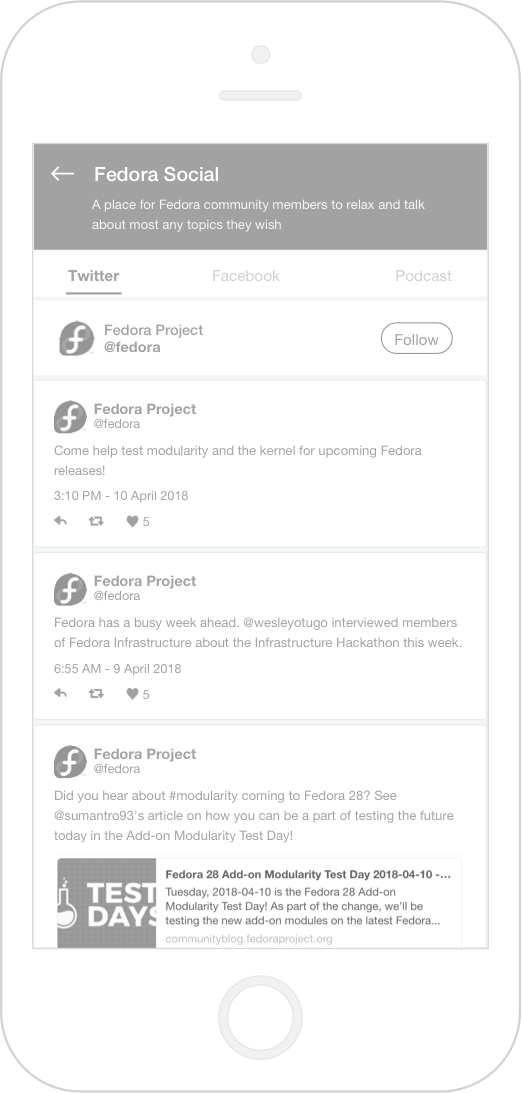Follow the Fedora Project account
The height and width of the screenshot is (1093, 522).
coord(417,339)
